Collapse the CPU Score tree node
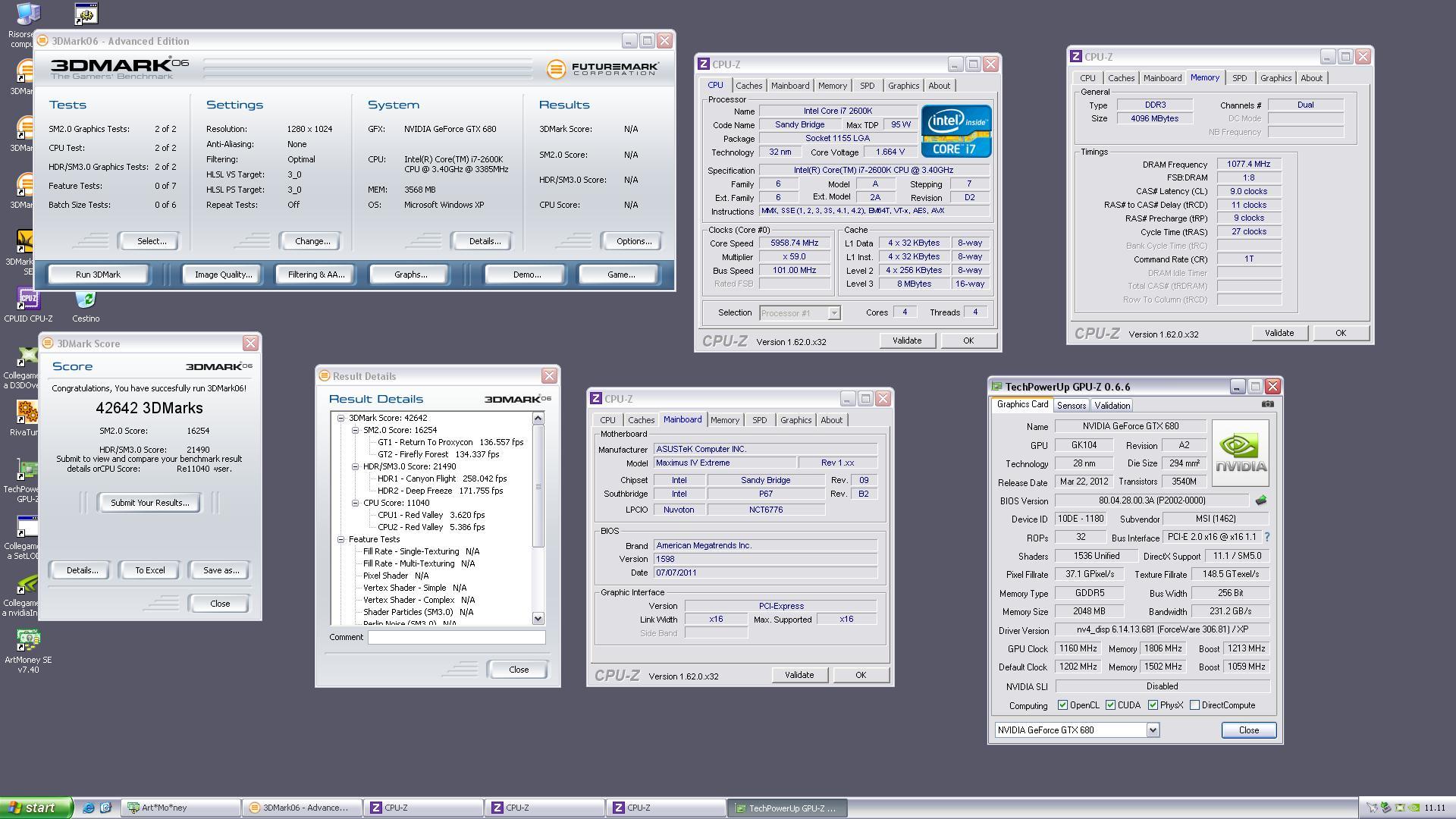The width and height of the screenshot is (1456, 819). coord(356,503)
